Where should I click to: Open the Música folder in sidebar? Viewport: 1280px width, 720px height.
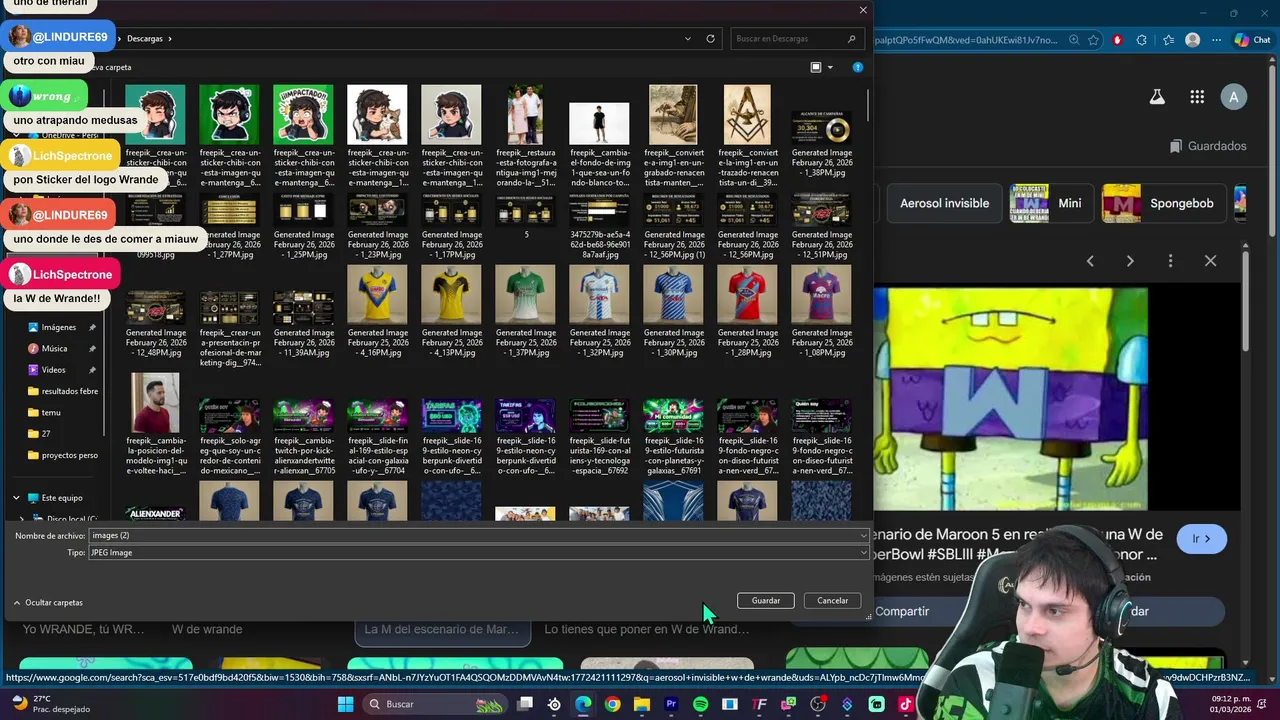pyautogui.click(x=54, y=348)
